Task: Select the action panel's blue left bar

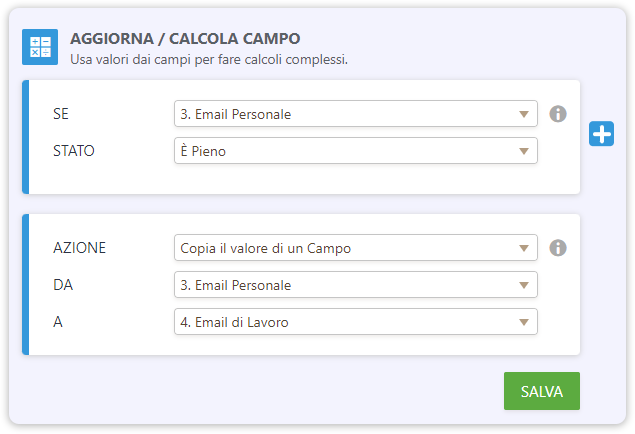Action: (26, 284)
